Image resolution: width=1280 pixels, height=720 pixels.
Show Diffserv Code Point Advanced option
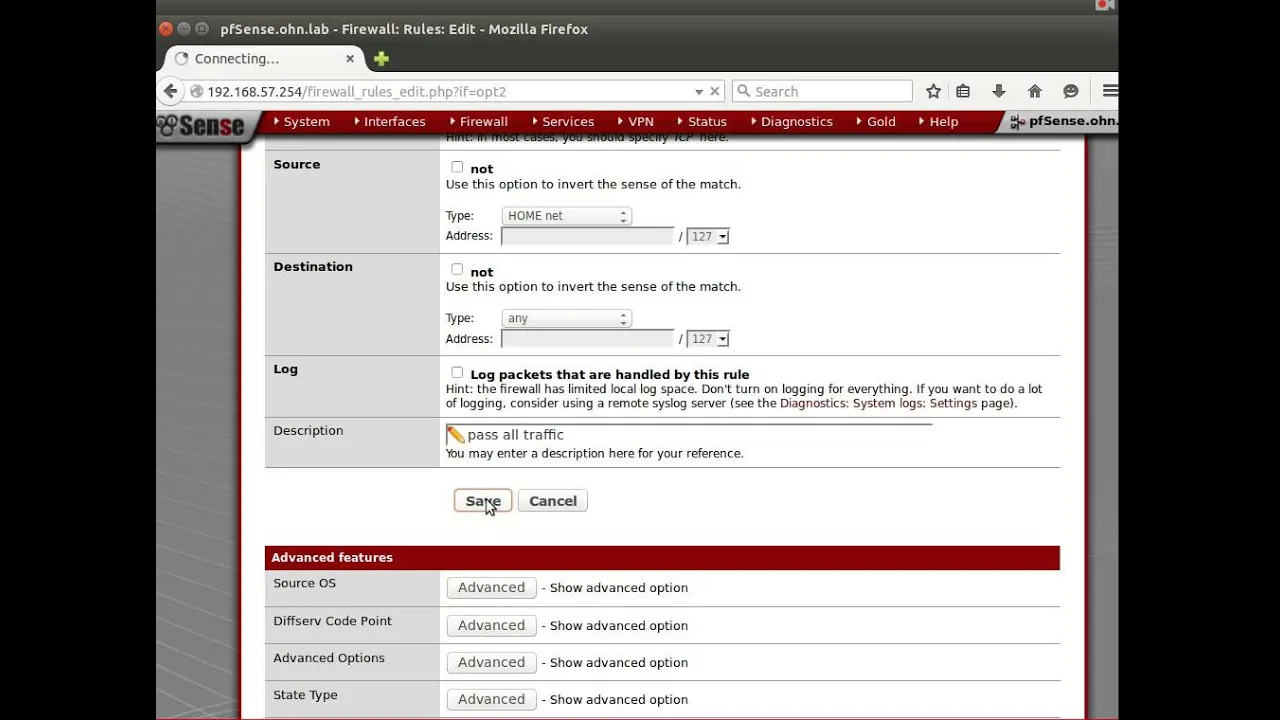[491, 625]
